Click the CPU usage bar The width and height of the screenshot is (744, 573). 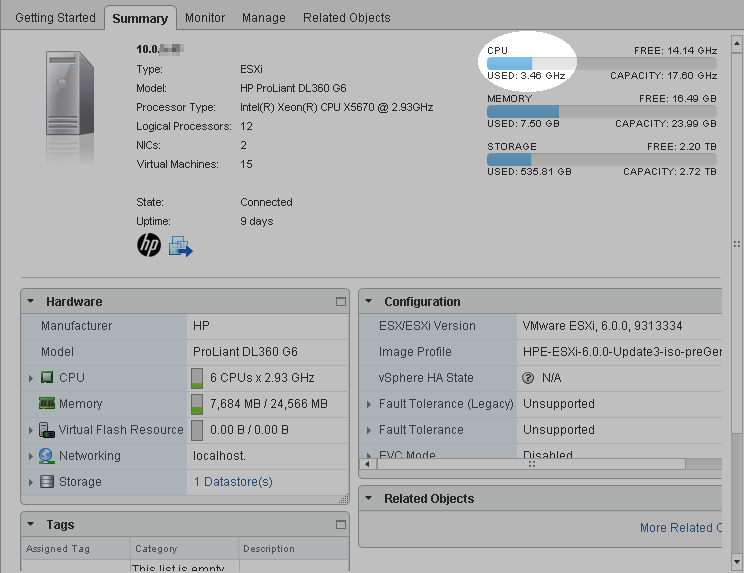point(602,63)
